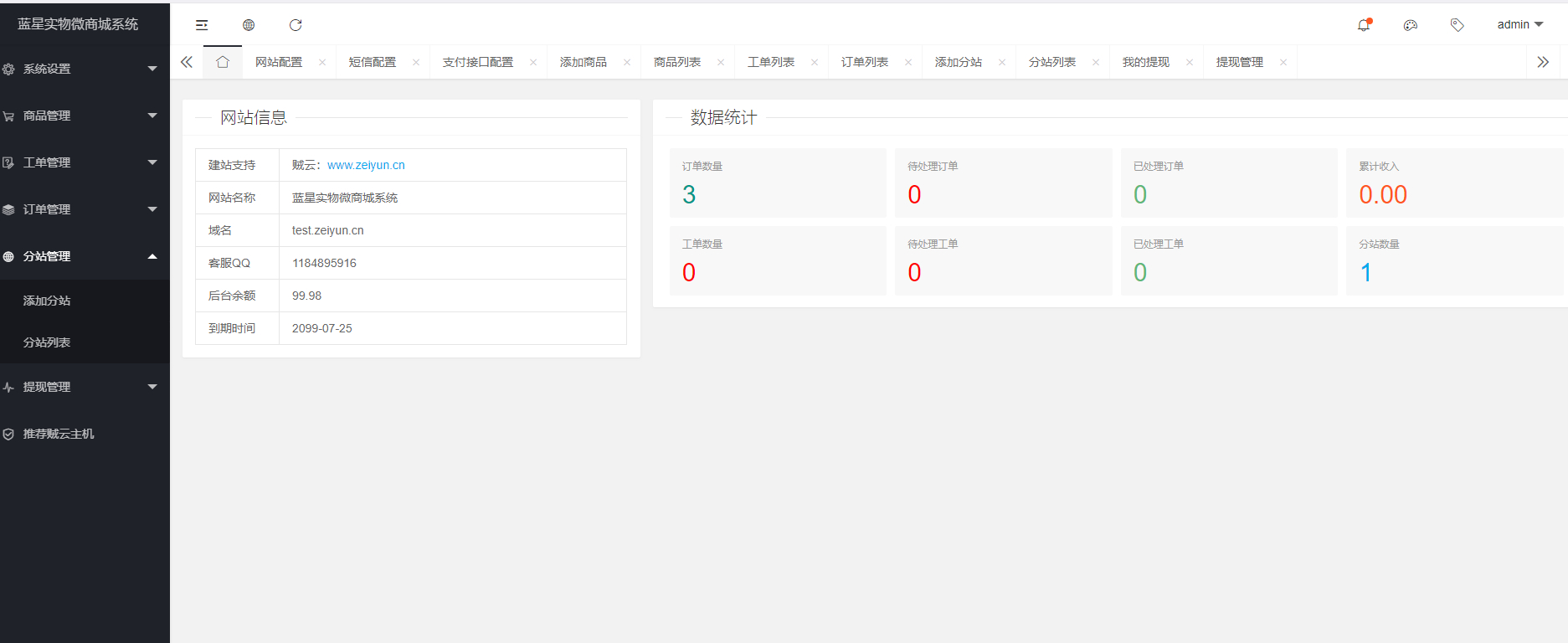Click the sidebar collapse menu icon
This screenshot has height=643, width=1568.
(x=202, y=25)
